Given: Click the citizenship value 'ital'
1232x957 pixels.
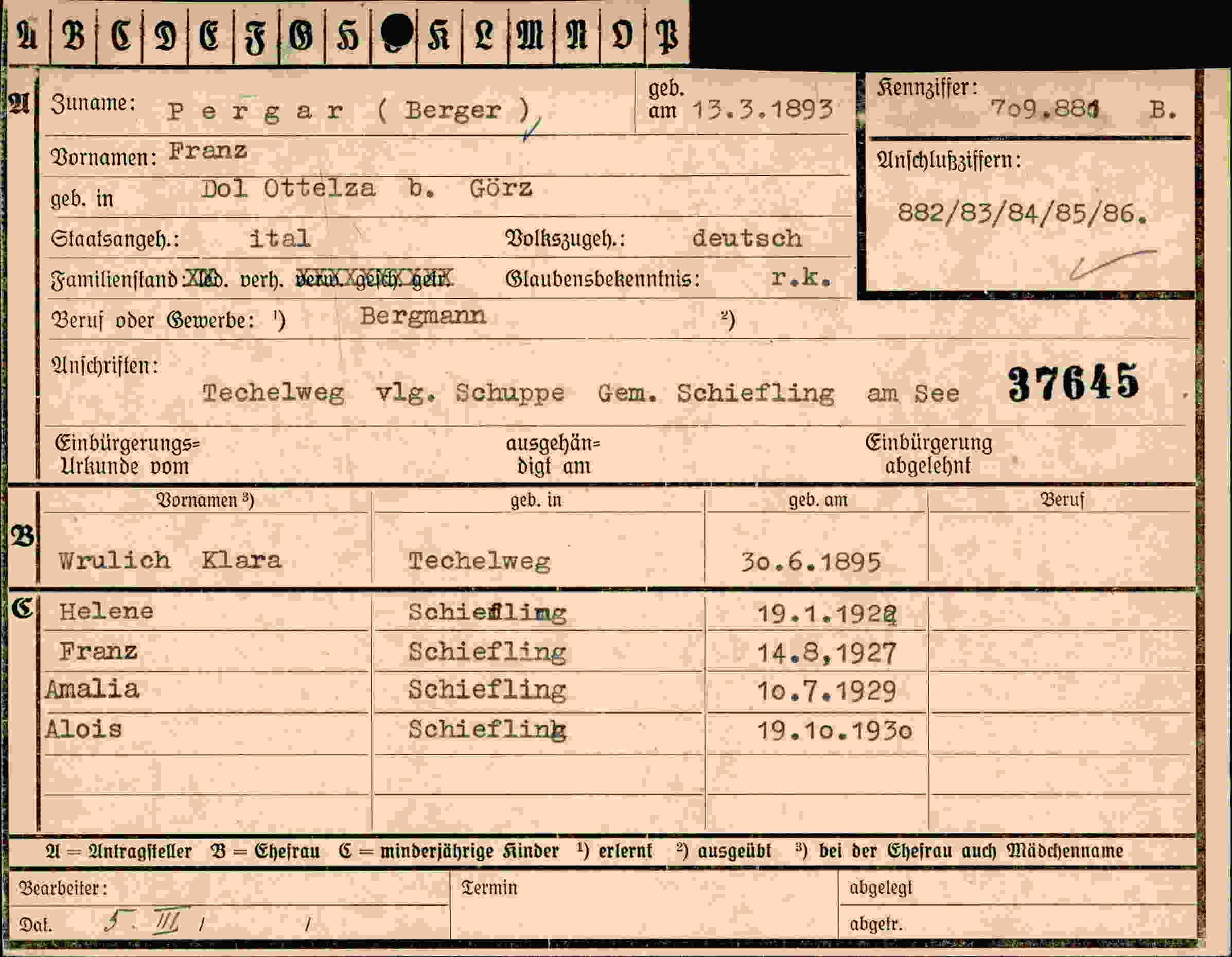Looking at the screenshot, I should pyautogui.click(x=279, y=239).
